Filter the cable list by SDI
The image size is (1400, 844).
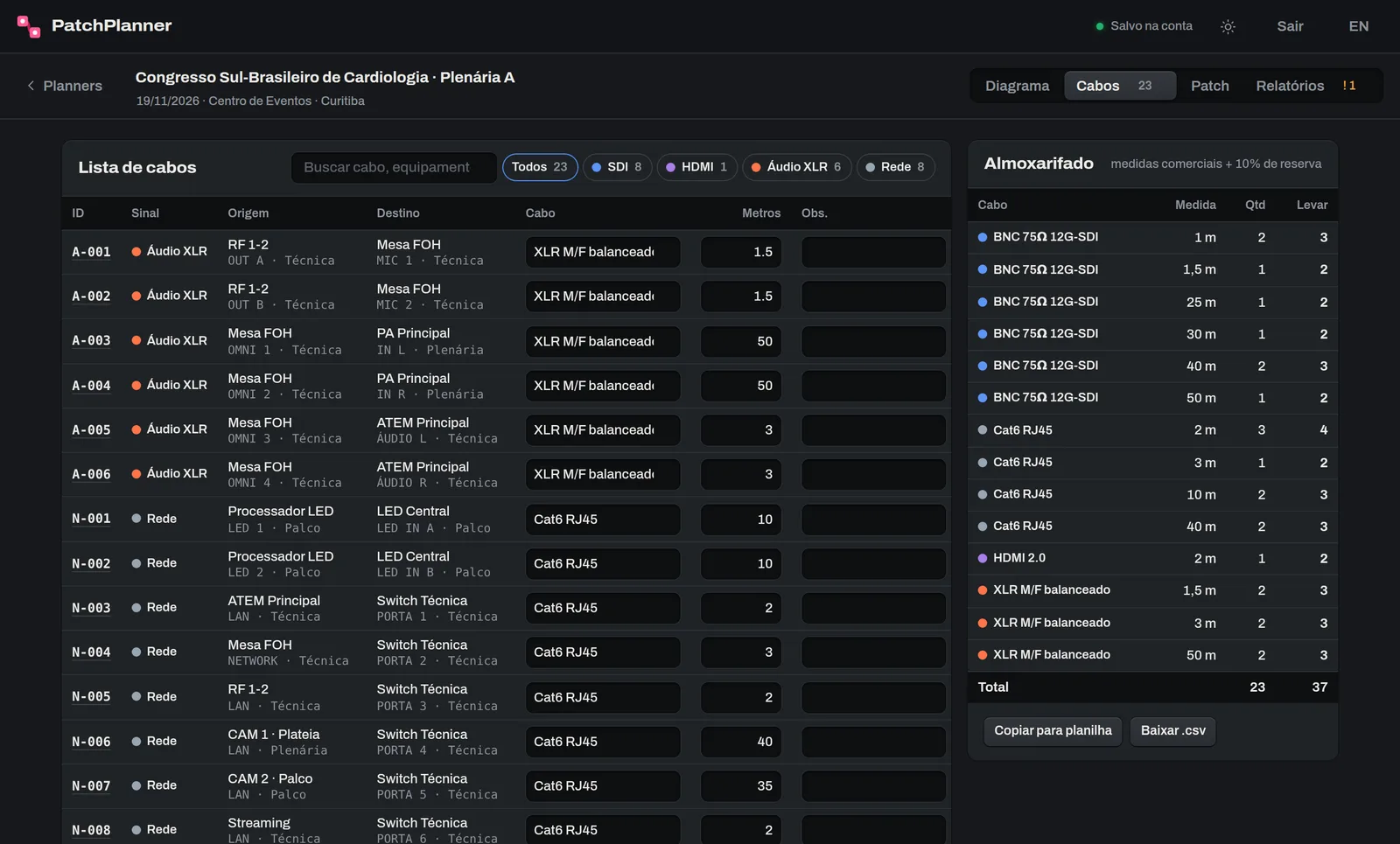pyautogui.click(x=617, y=167)
